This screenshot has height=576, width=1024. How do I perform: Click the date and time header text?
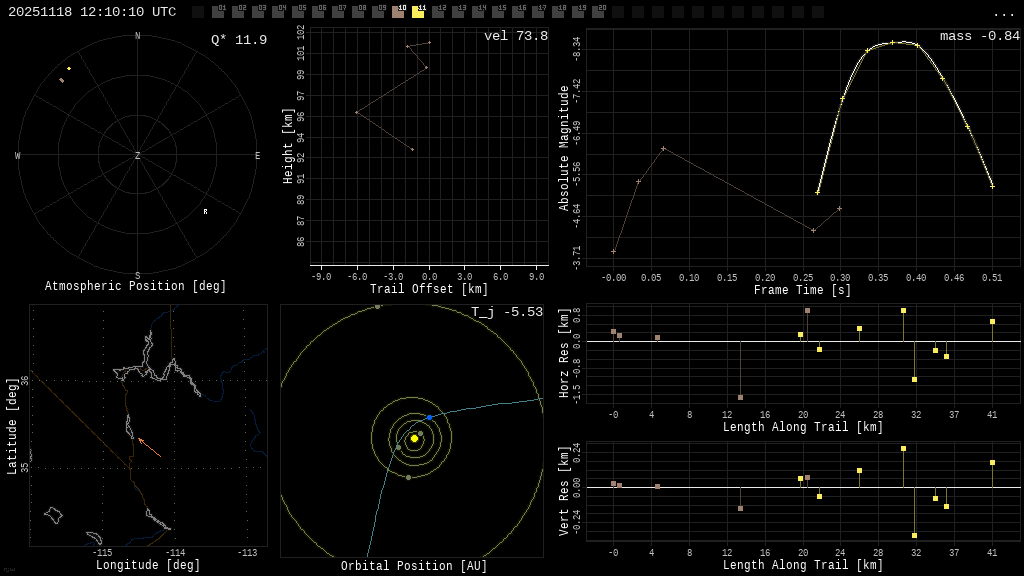92,12
